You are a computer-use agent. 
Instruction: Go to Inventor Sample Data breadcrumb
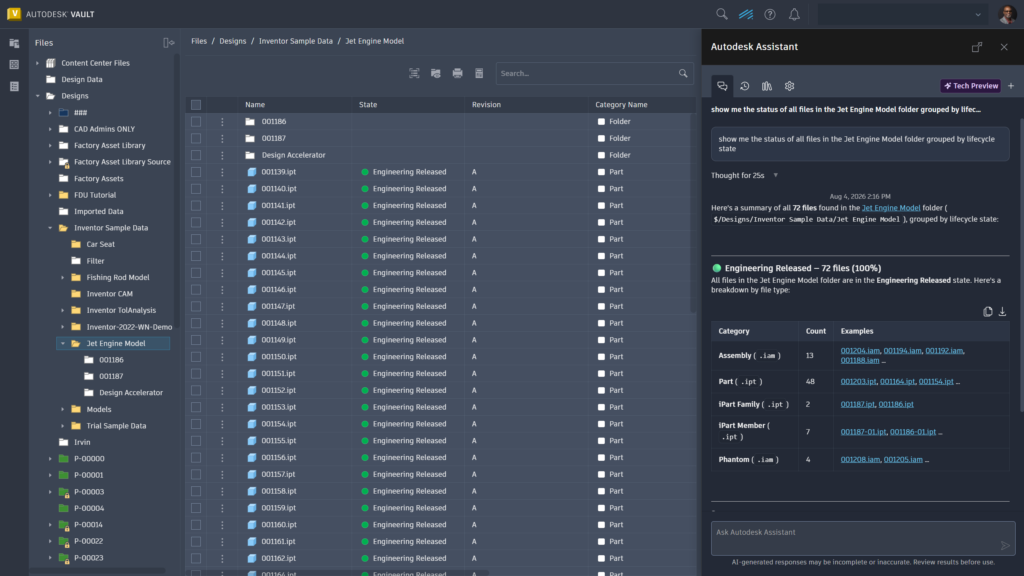pyautogui.click(x=296, y=41)
